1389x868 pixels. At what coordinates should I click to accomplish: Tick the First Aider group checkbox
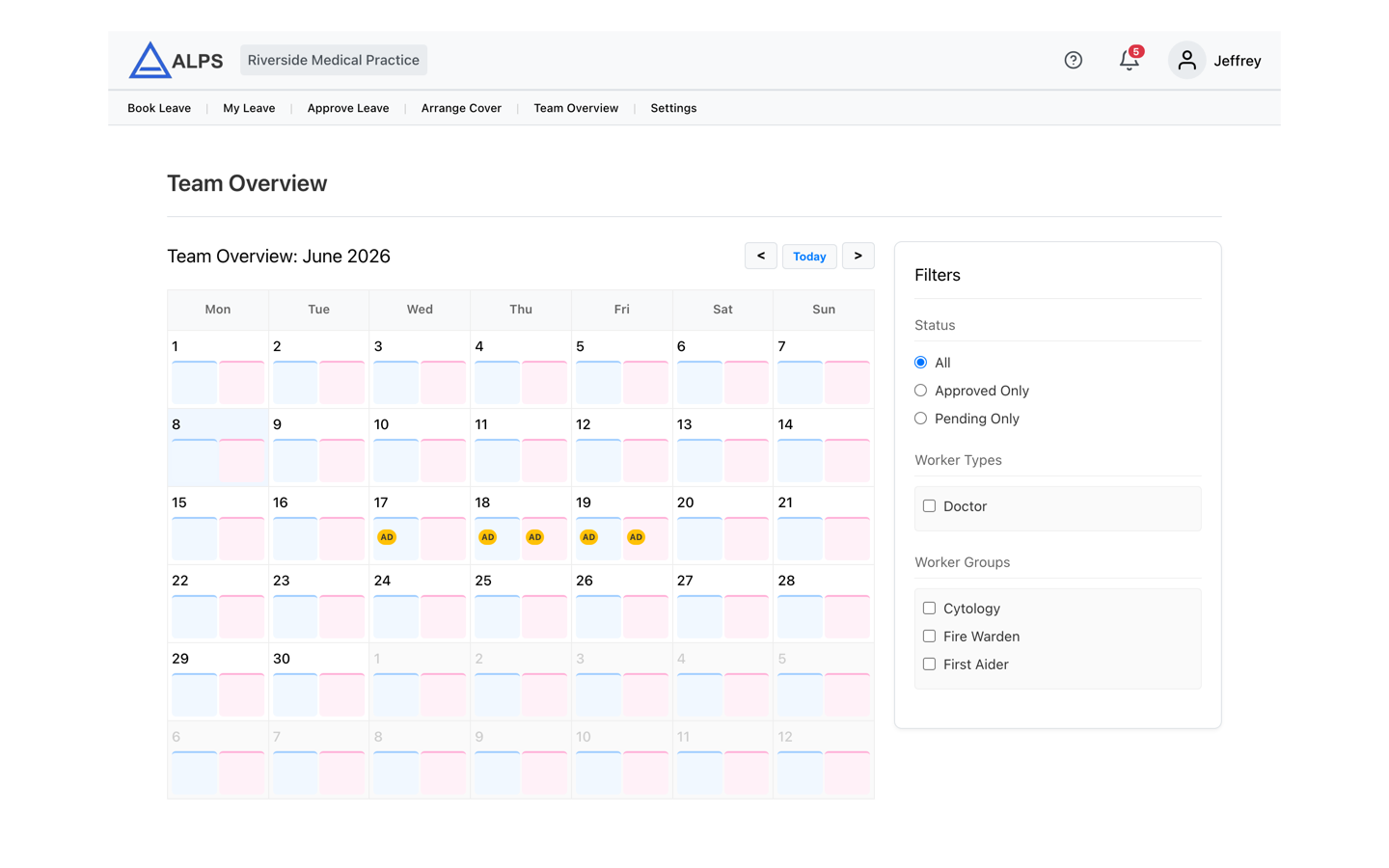click(930, 665)
